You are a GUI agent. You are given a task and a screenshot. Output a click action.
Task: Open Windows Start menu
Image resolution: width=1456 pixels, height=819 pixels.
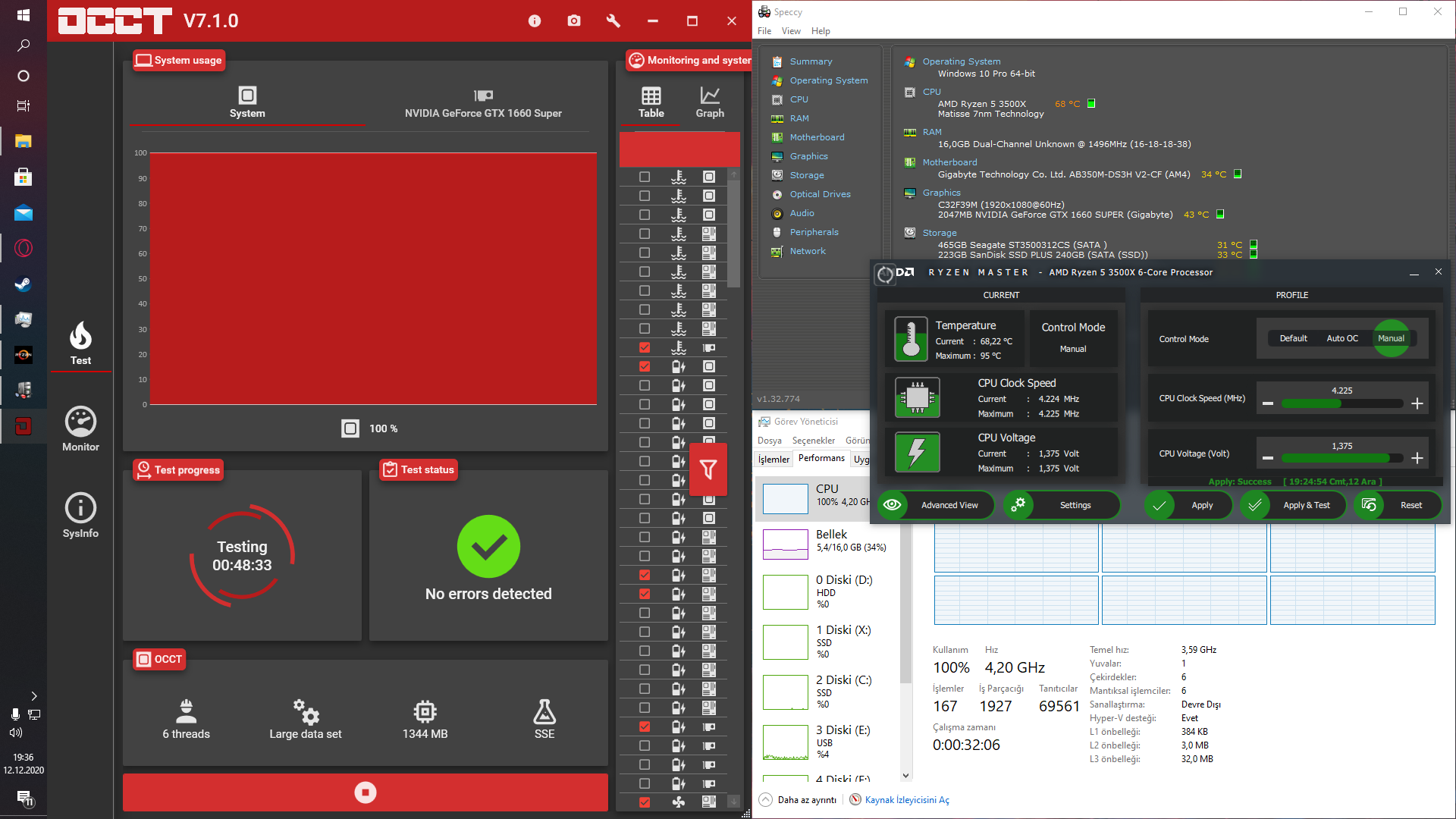(x=23, y=15)
